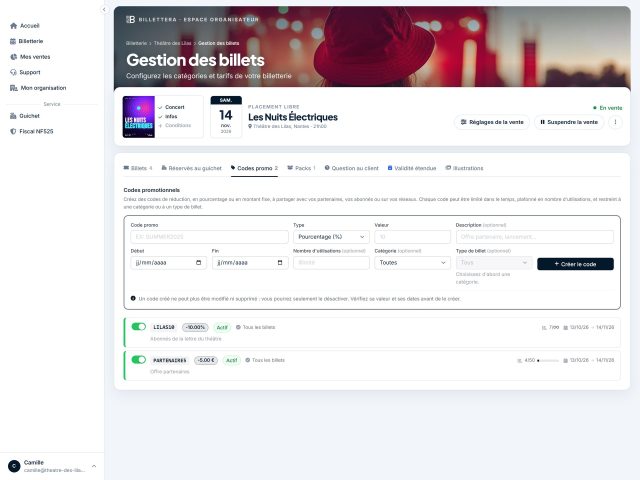The width and height of the screenshot is (640, 480).
Task: Go to Billetterie breadcrumb link
Action: coord(136,43)
